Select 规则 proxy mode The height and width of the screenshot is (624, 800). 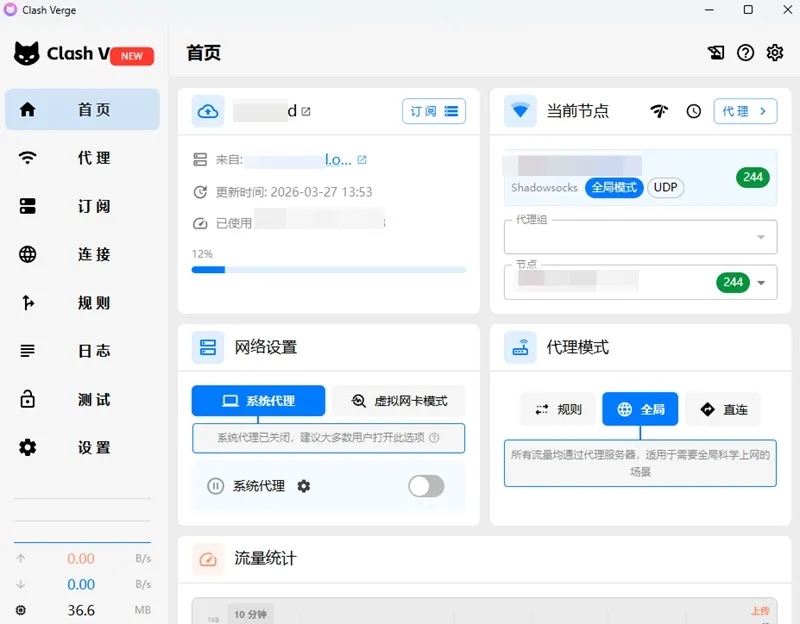click(x=557, y=409)
